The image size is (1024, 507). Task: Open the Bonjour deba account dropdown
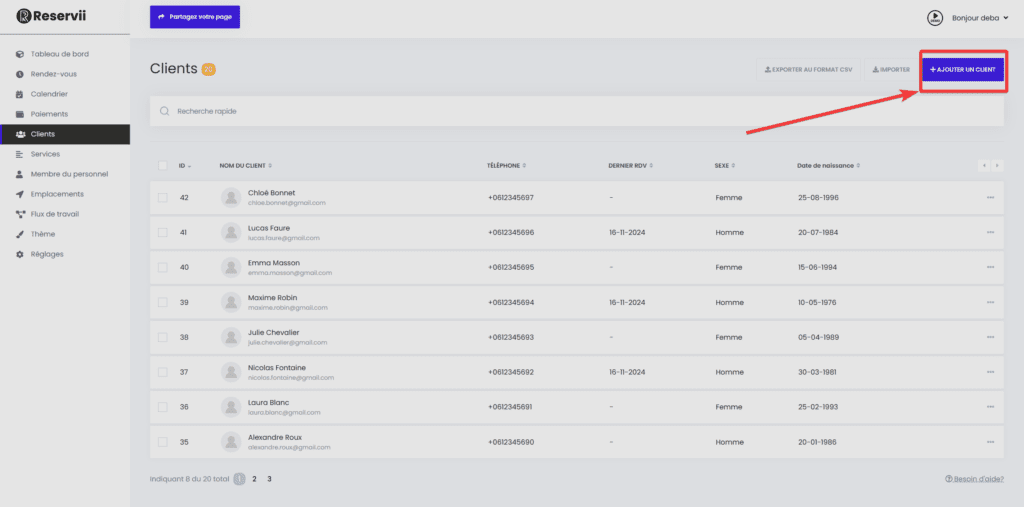[x=980, y=18]
